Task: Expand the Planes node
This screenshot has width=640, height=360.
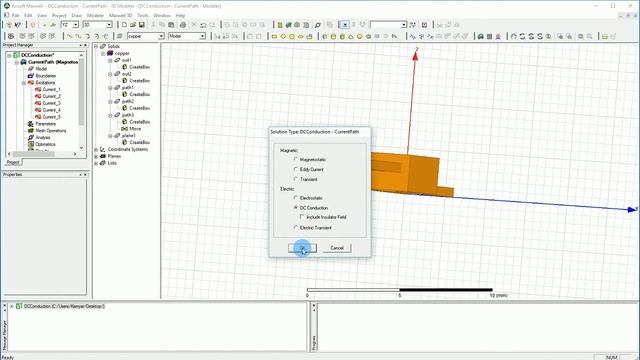Action: [x=96, y=156]
